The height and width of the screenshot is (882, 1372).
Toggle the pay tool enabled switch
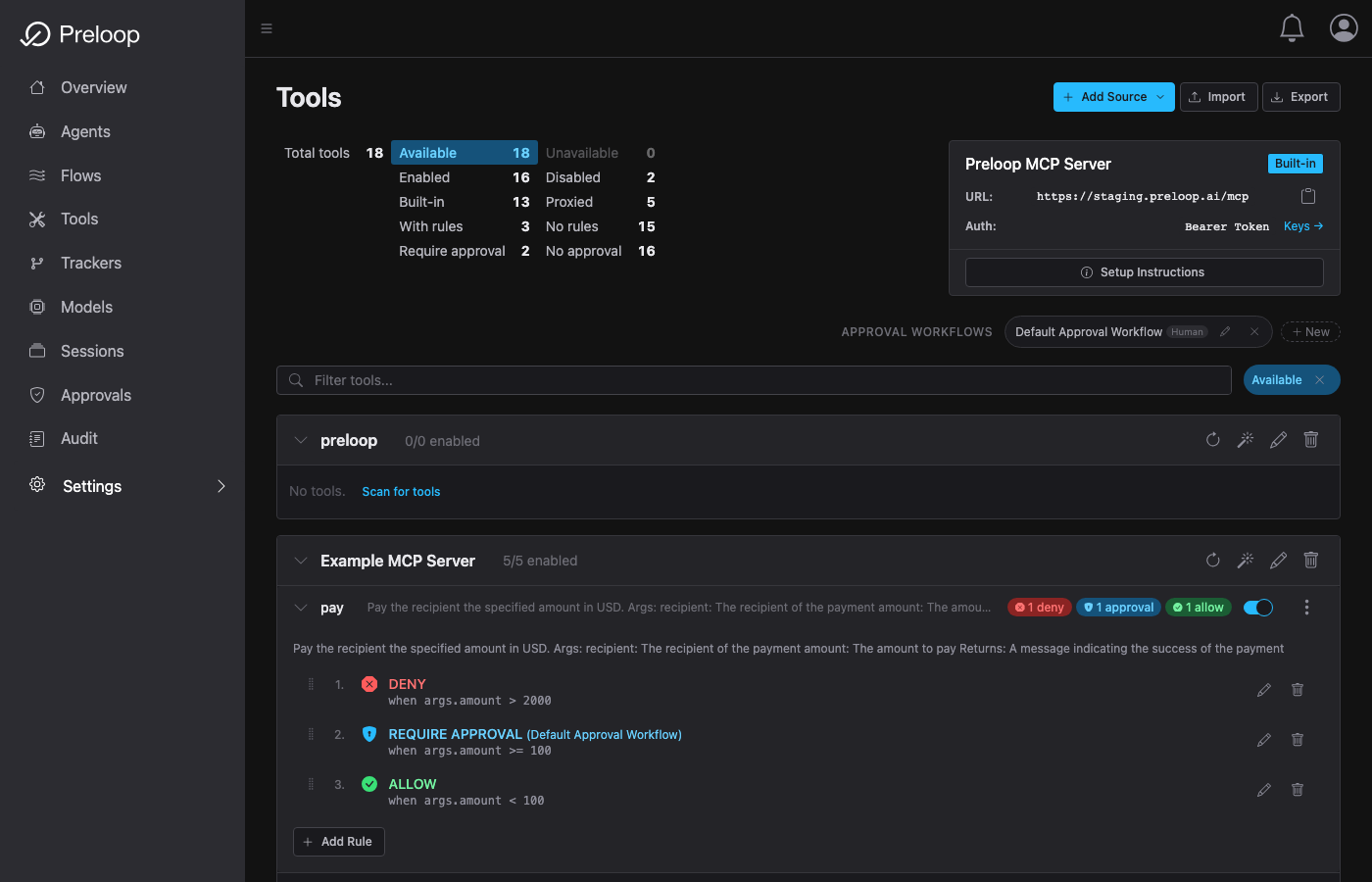[1258, 608]
